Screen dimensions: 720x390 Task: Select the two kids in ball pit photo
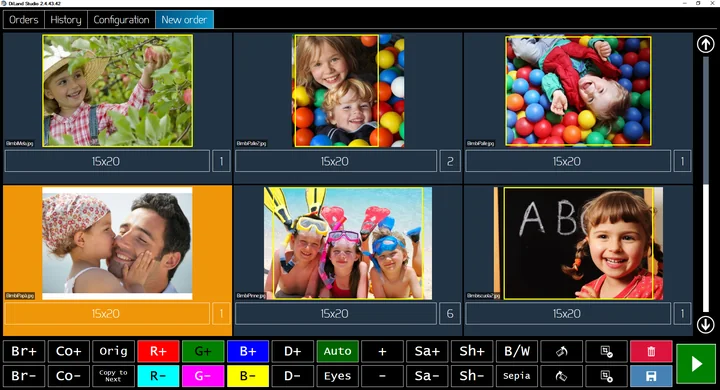349,91
